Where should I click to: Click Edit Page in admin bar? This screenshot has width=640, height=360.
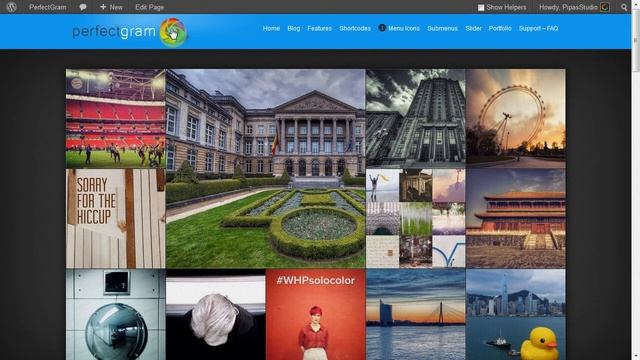pyautogui.click(x=149, y=7)
